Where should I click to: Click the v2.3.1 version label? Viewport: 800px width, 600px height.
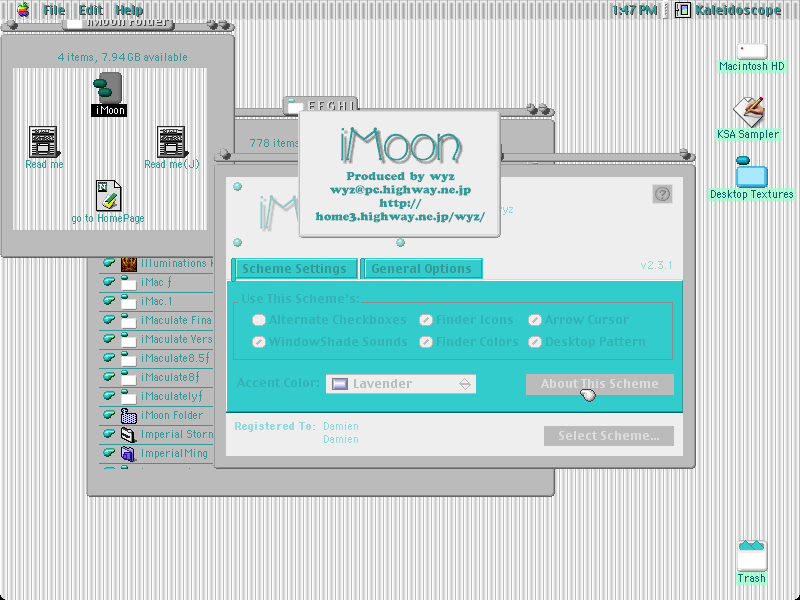656,265
